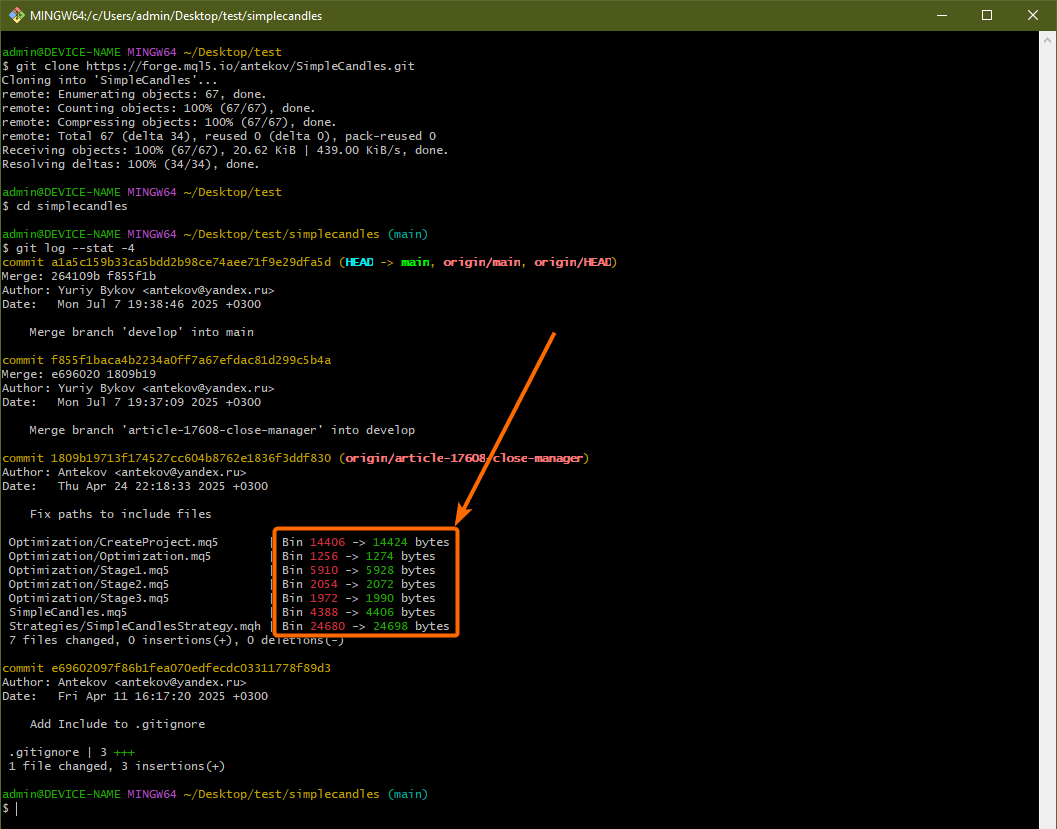The height and width of the screenshot is (829, 1057).
Task: Click the "Receiving objects" progress line
Action: pyautogui.click(x=225, y=150)
